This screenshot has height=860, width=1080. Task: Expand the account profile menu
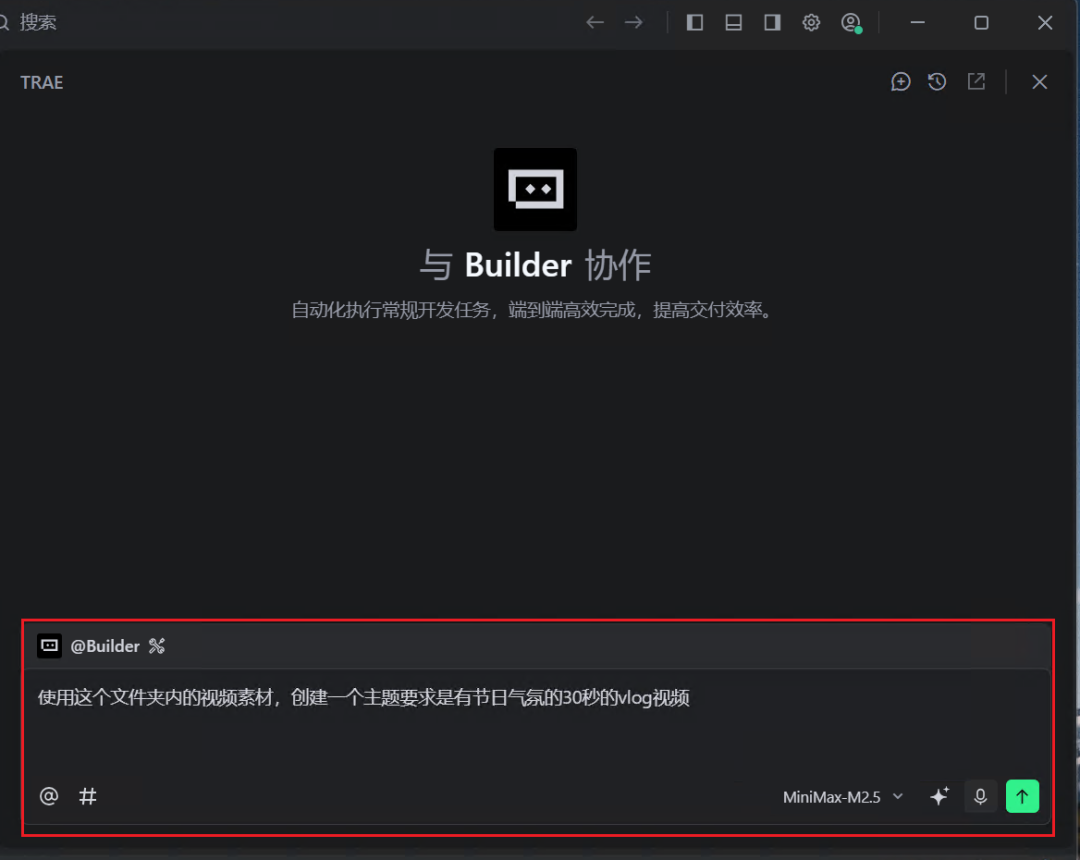(851, 22)
